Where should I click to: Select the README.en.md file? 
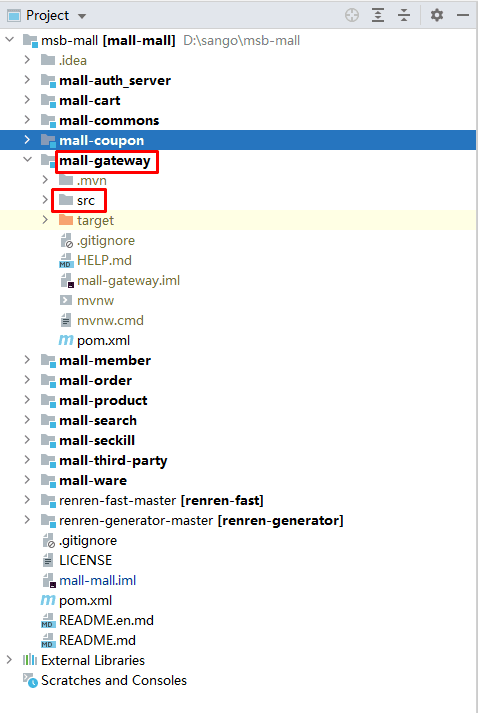pos(106,621)
